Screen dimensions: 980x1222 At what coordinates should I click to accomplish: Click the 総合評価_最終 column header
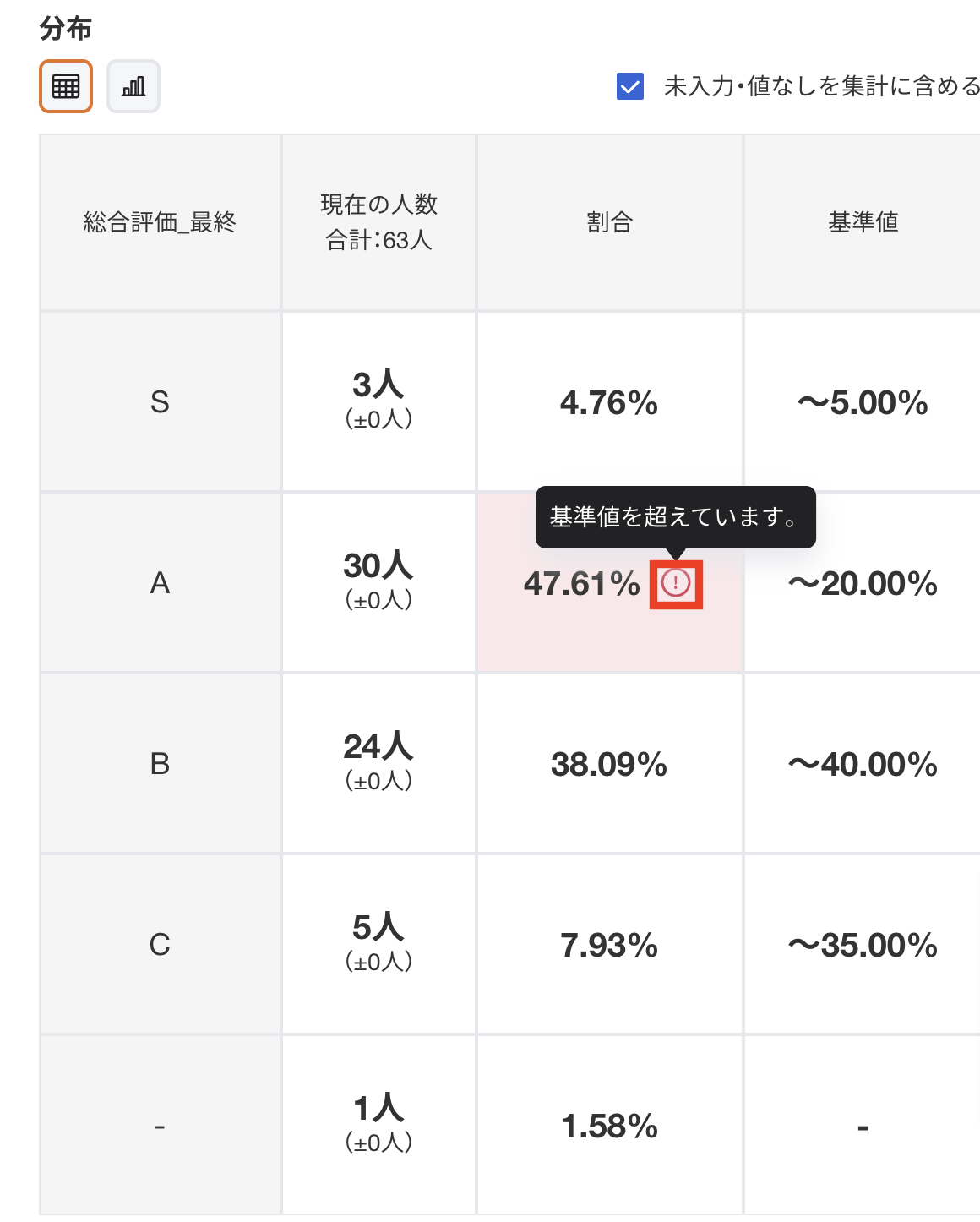click(160, 222)
